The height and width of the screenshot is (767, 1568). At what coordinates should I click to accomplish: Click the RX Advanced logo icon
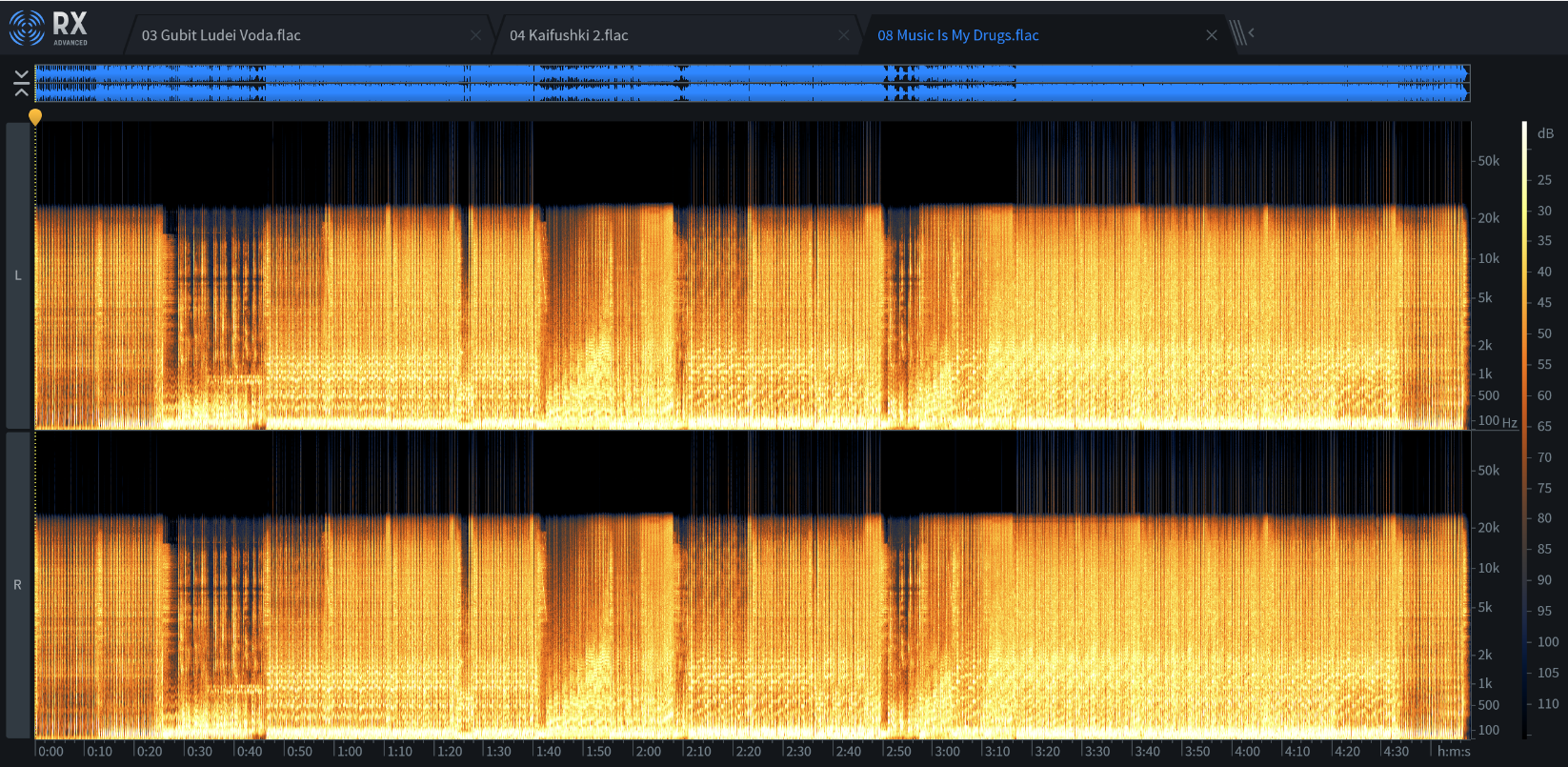(x=28, y=29)
